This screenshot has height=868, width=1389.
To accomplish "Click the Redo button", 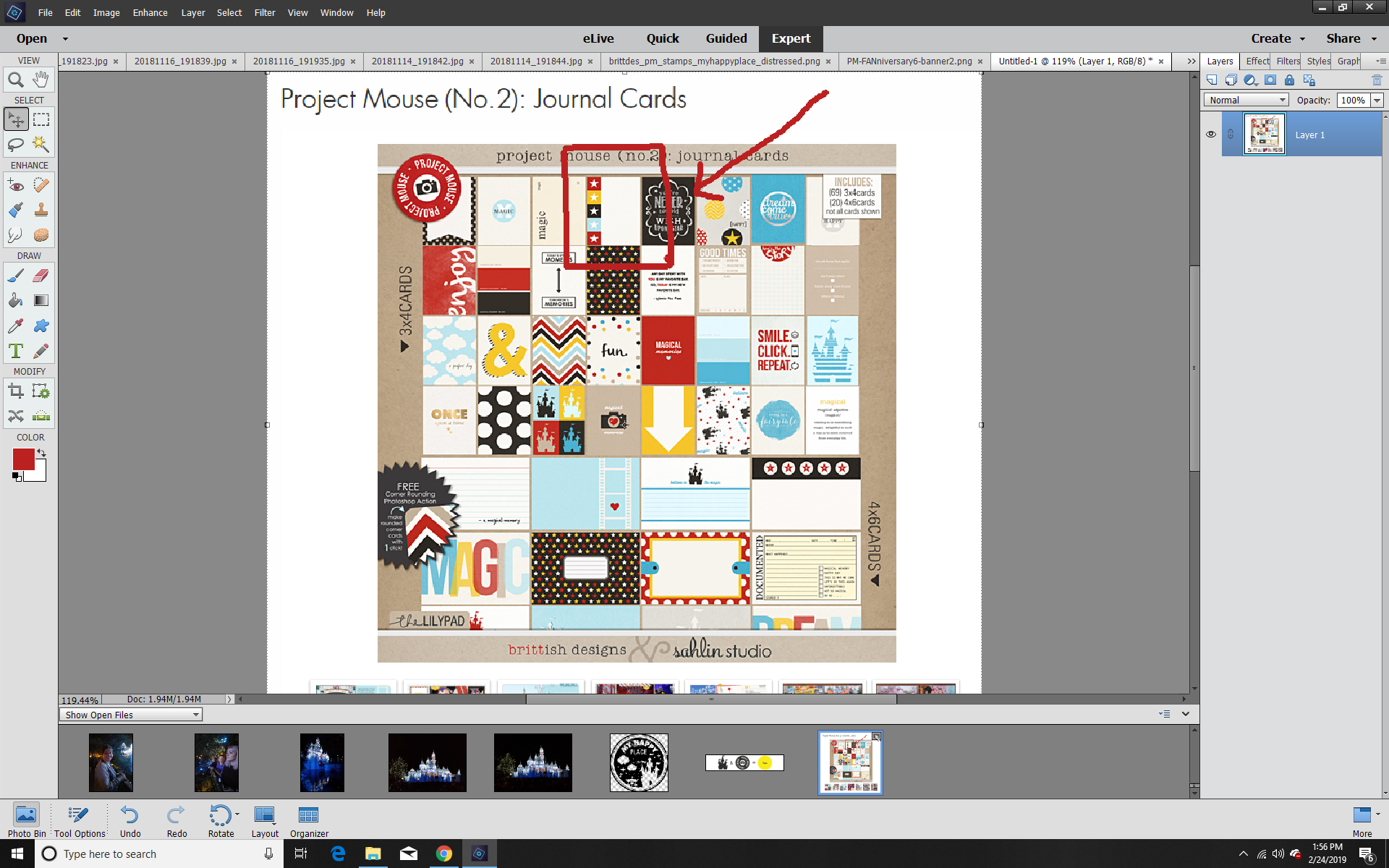I will [x=177, y=820].
